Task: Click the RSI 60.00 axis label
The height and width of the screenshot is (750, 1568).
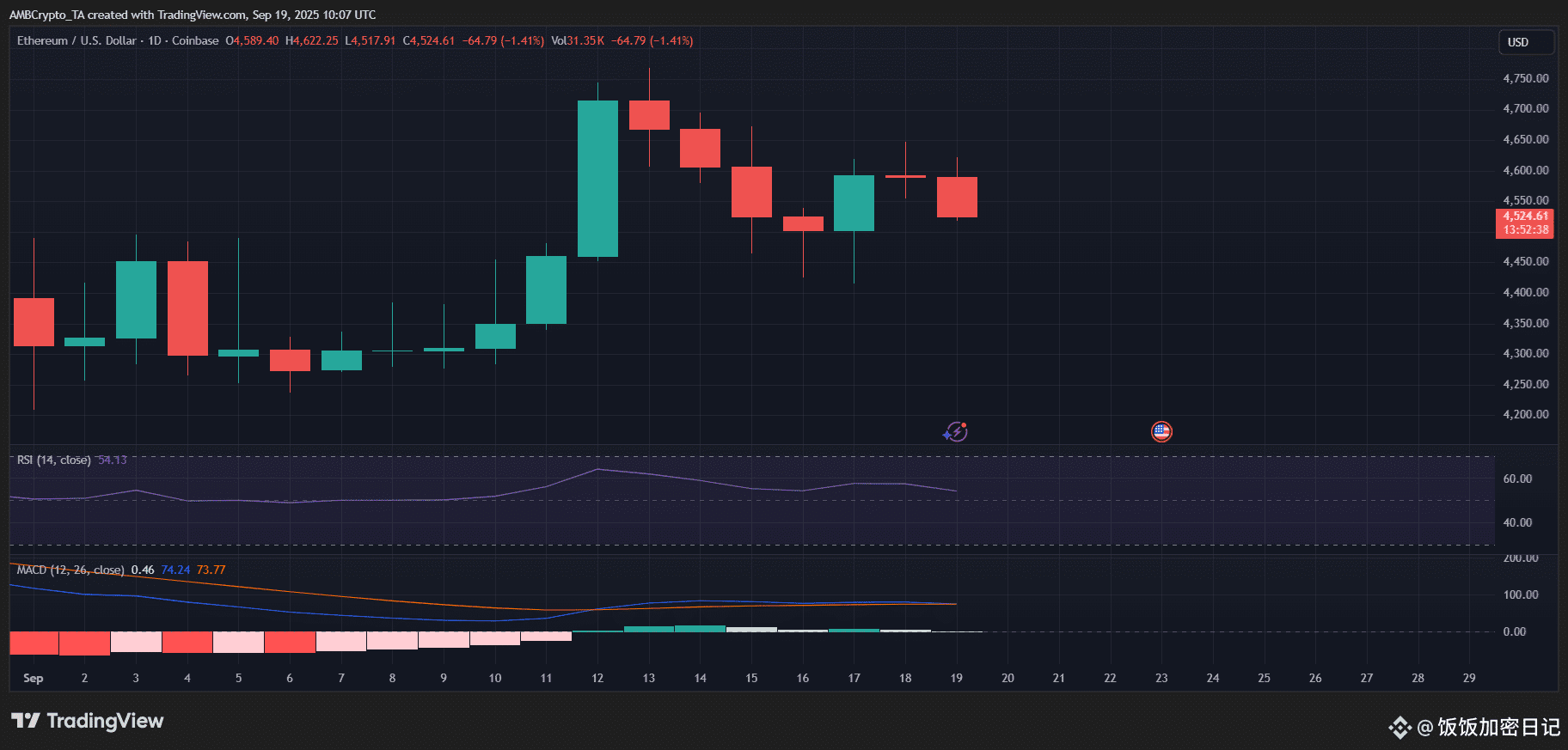Action: (x=1517, y=479)
